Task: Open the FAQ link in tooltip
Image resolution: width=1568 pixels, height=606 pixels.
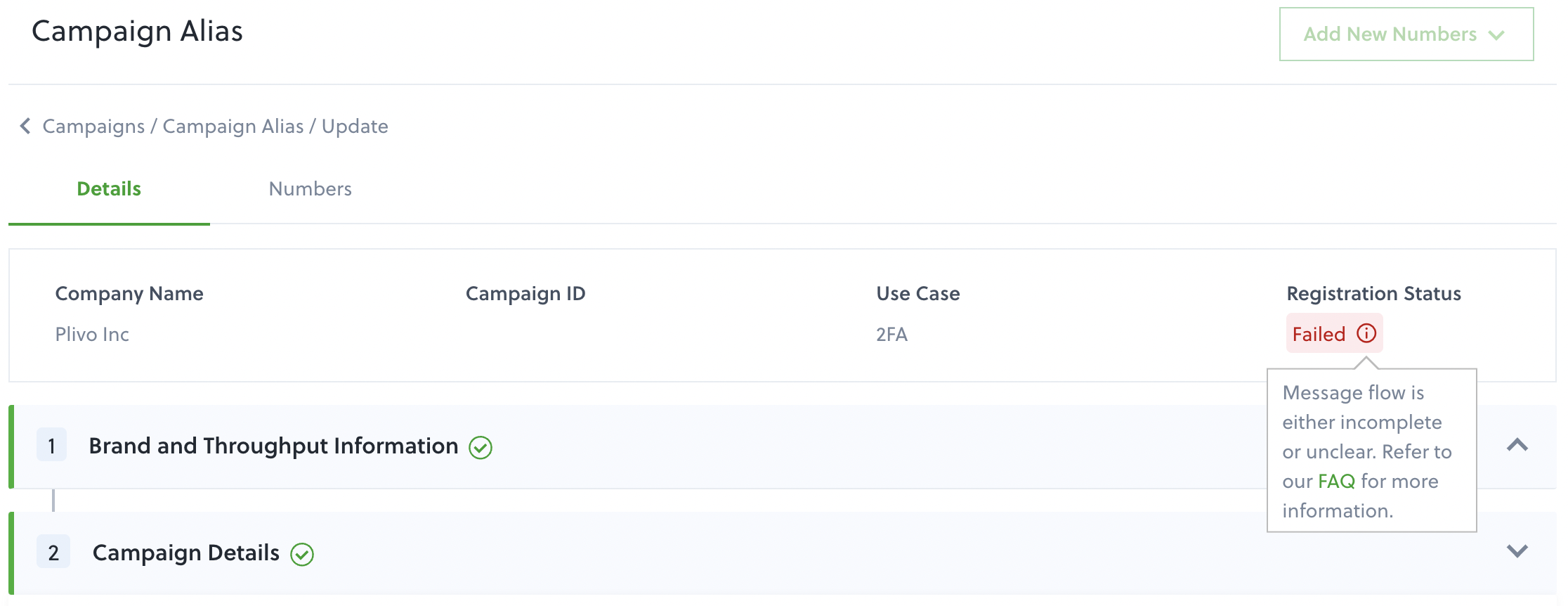Action: pyautogui.click(x=1336, y=481)
